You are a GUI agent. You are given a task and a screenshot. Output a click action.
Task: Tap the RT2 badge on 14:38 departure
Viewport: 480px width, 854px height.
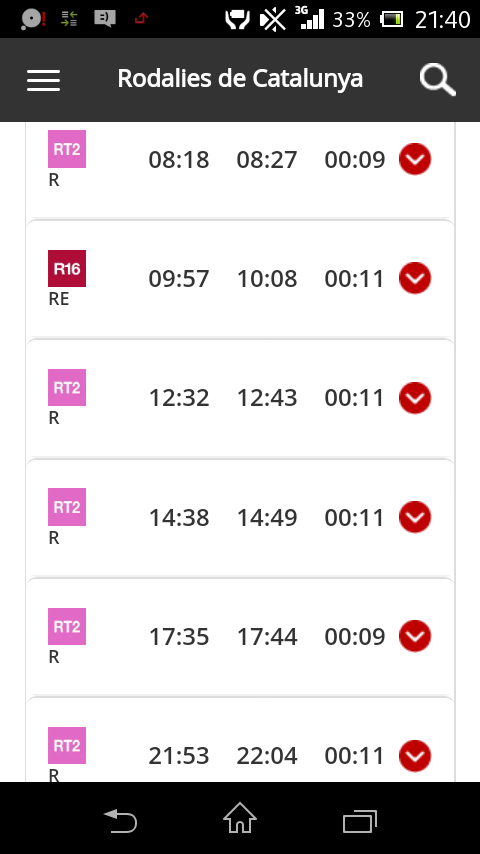pos(67,507)
